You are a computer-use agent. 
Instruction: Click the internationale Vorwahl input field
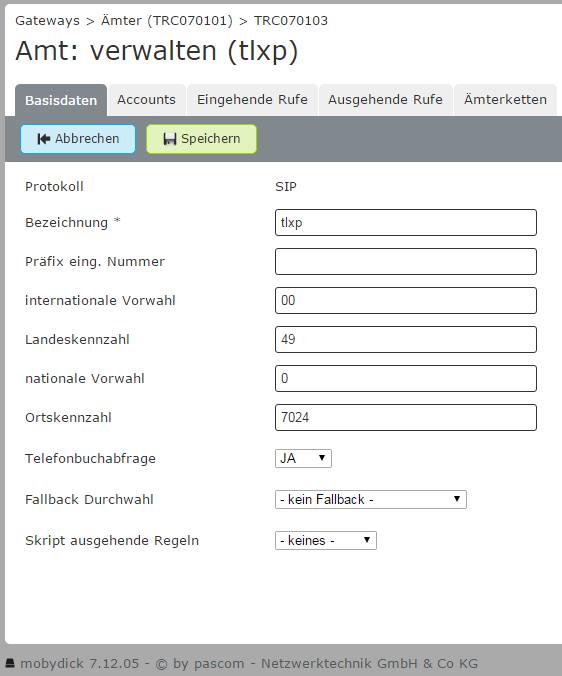[406, 300]
